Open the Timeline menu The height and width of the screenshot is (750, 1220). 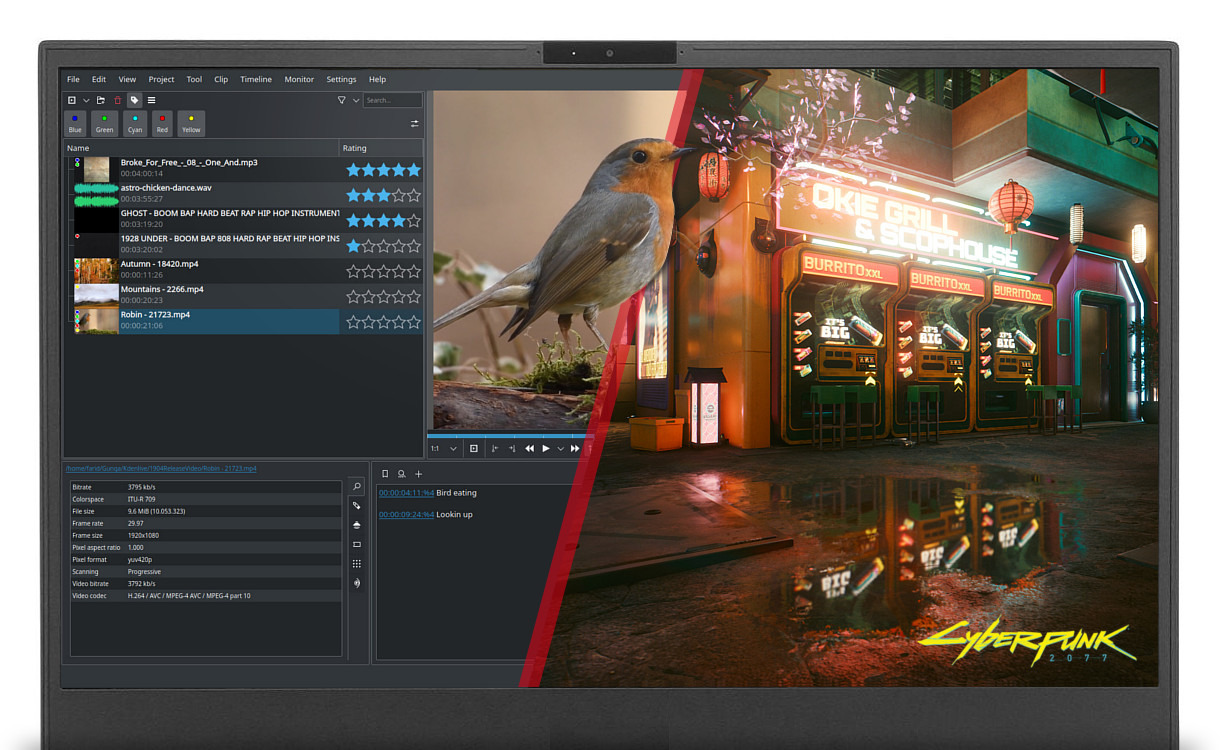[x=256, y=79]
